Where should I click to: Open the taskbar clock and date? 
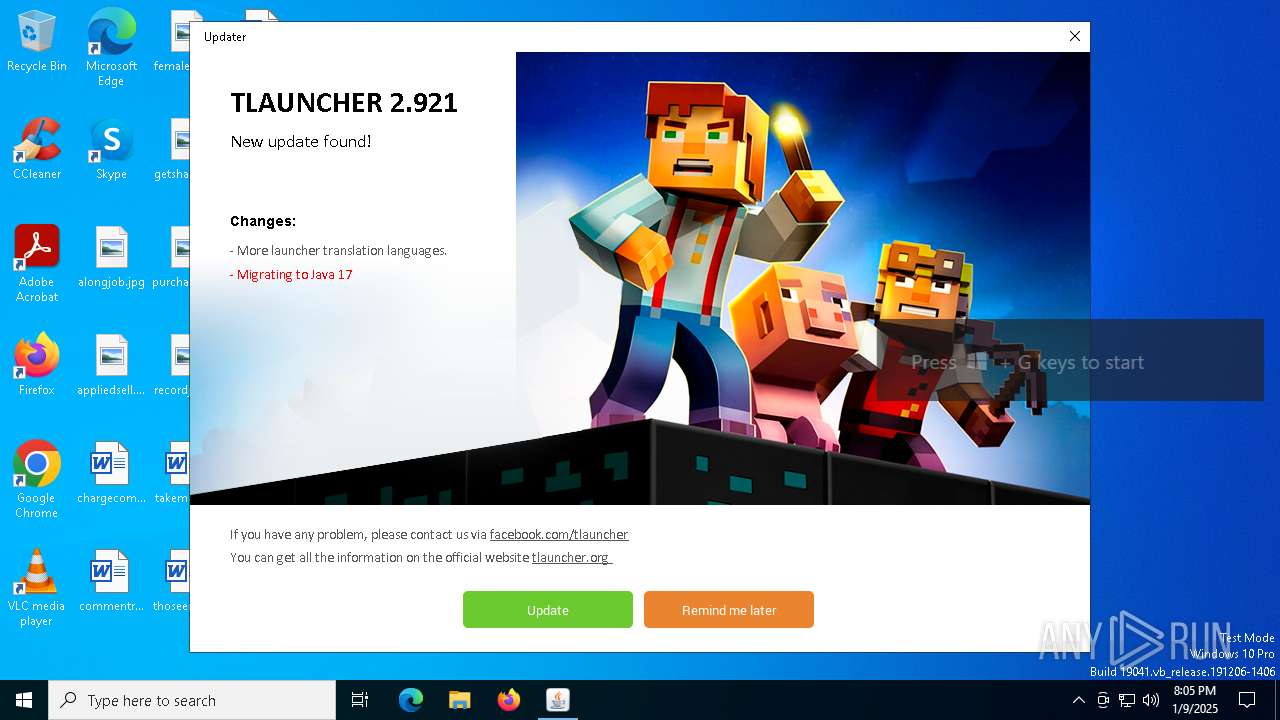pos(1194,700)
